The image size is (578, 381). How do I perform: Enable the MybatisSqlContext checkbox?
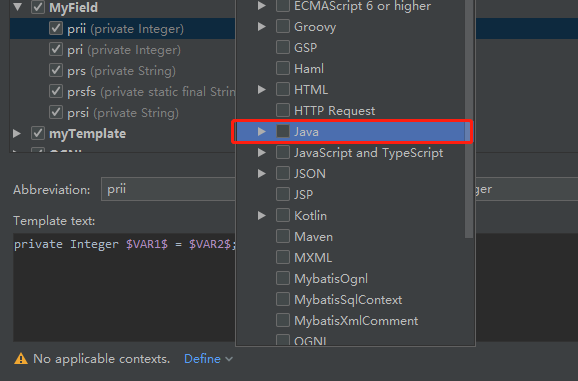283,300
